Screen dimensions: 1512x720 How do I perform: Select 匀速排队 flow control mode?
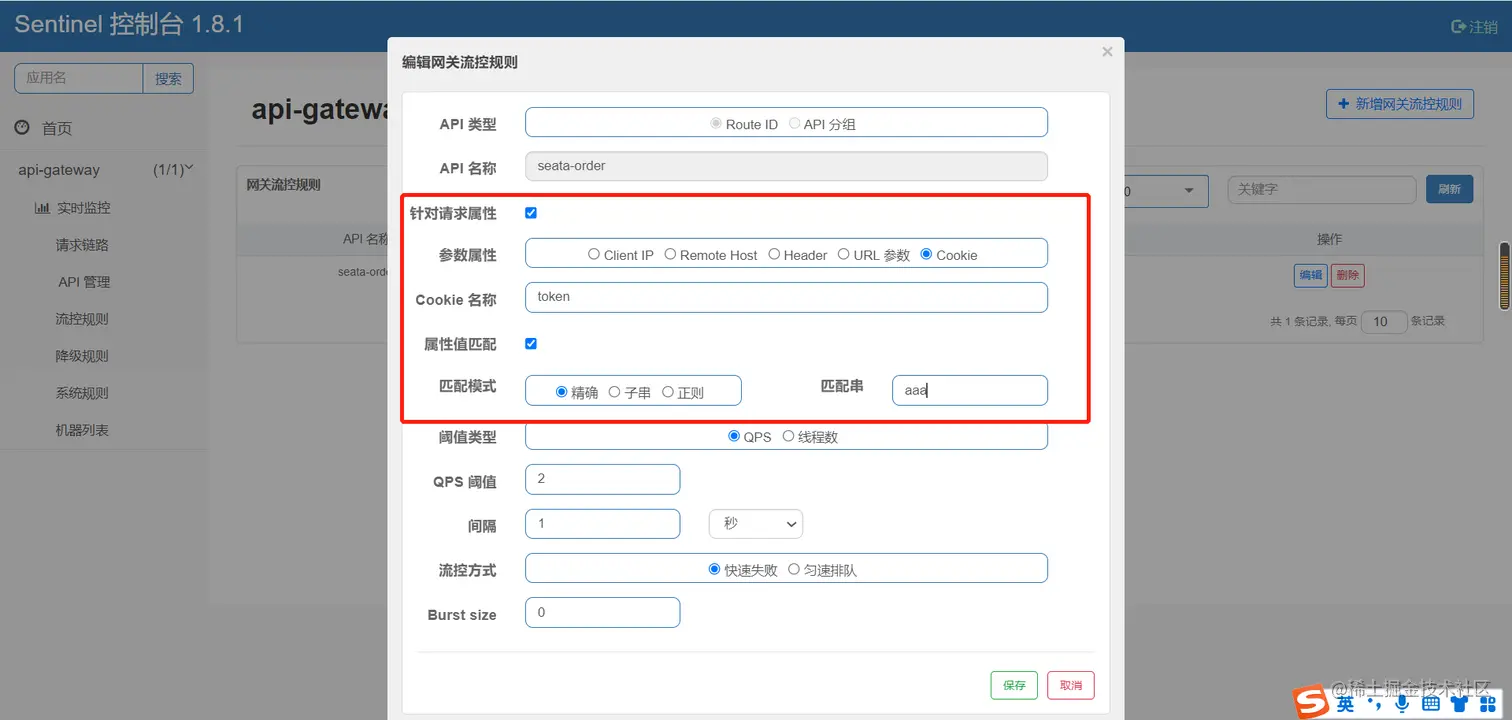click(x=794, y=569)
